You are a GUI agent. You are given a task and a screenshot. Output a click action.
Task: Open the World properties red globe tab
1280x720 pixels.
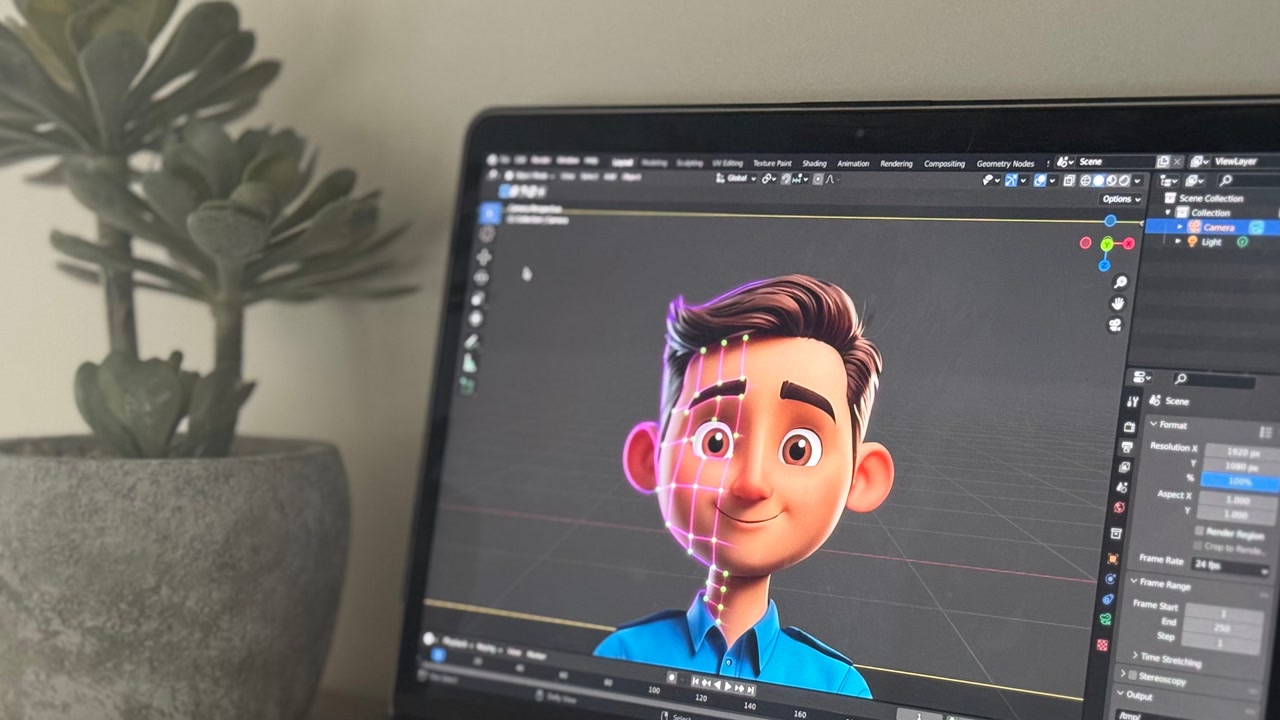point(1120,507)
